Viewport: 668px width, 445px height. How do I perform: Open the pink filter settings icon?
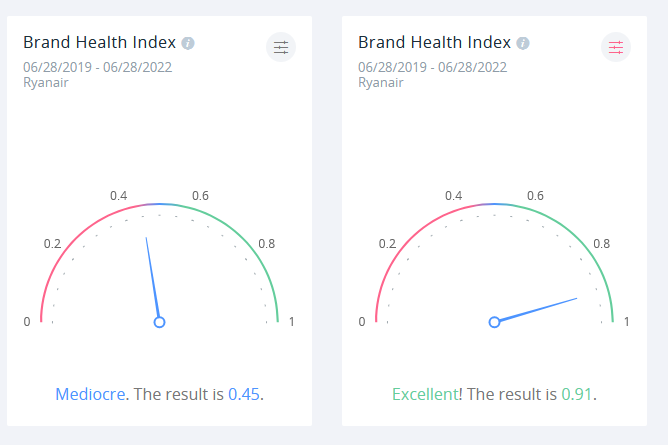(x=616, y=47)
